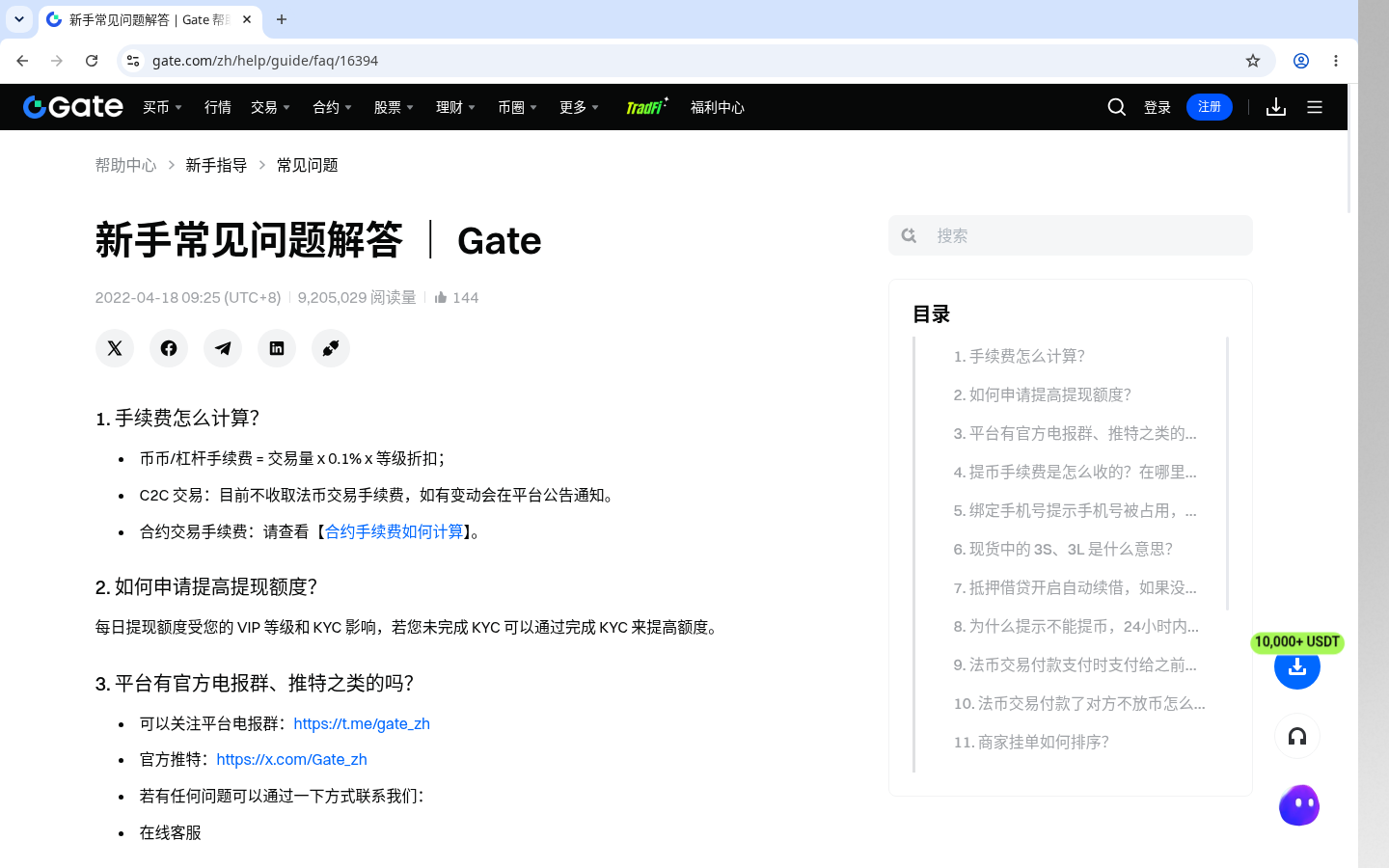Click the help center 搜索 field
This screenshot has width=1389, height=868.
click(1071, 235)
